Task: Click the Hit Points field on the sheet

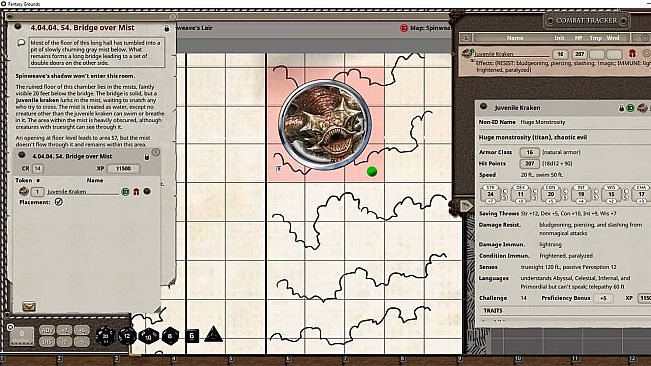Action: tap(530, 163)
